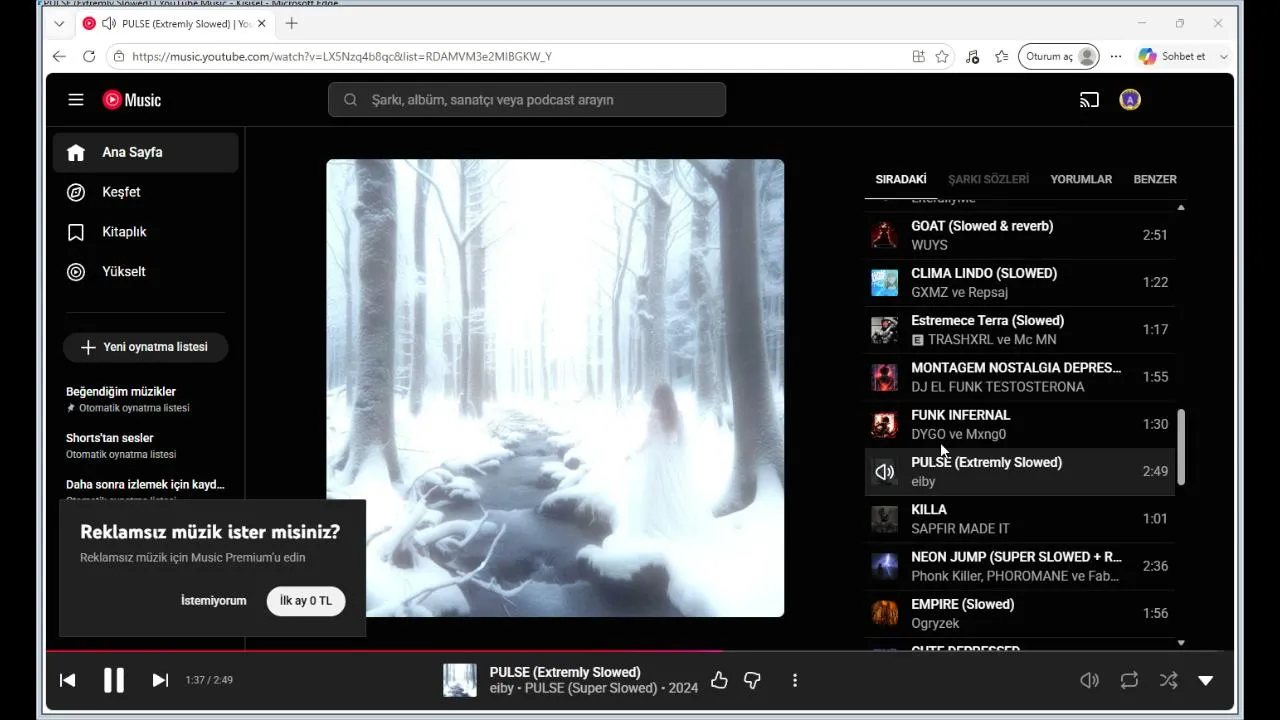This screenshot has width=1280, height=720.
Task: Click the NEON JUMP track thumbnail
Action: pyautogui.click(x=884, y=566)
